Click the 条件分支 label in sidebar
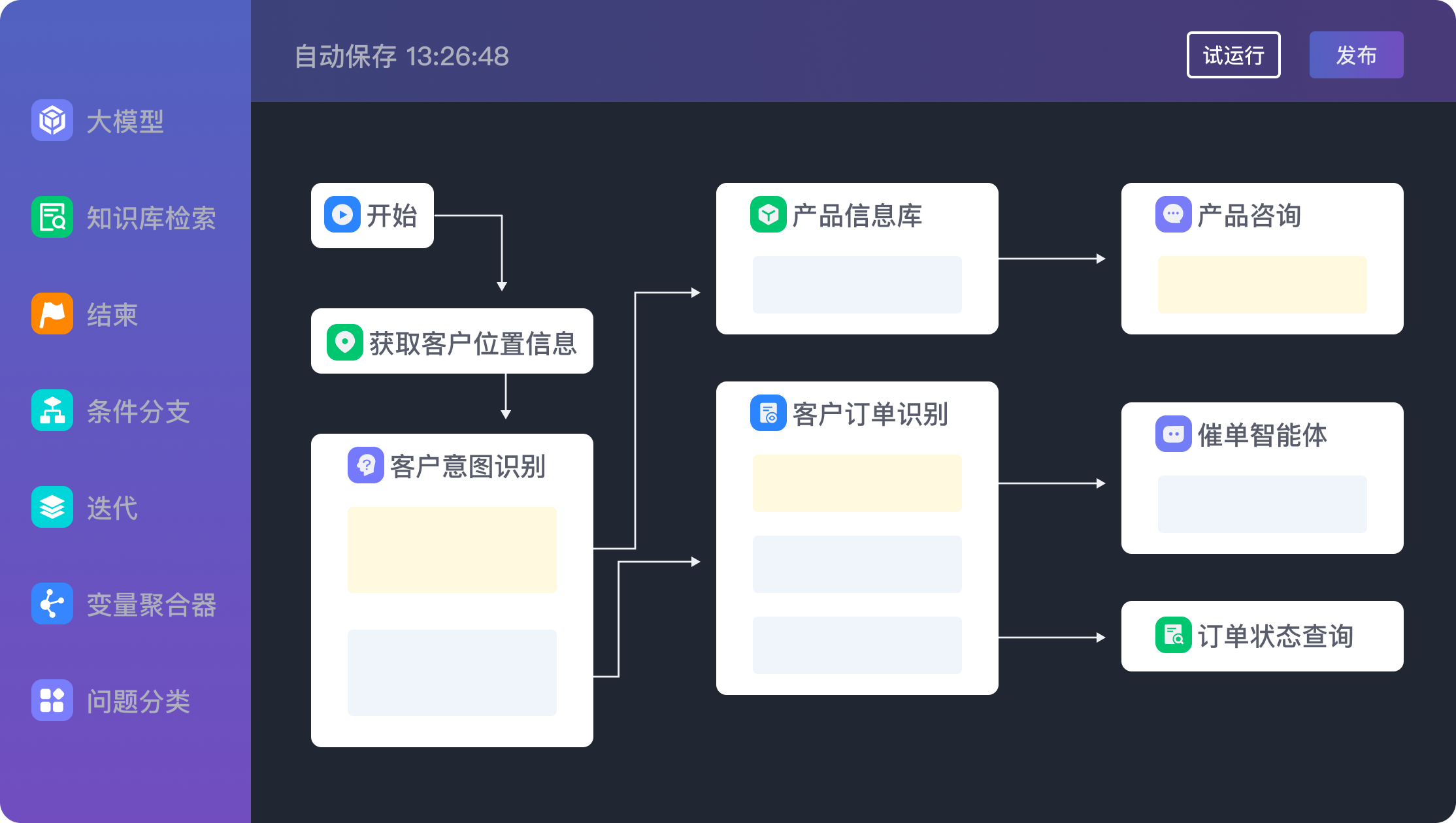 click(x=139, y=411)
